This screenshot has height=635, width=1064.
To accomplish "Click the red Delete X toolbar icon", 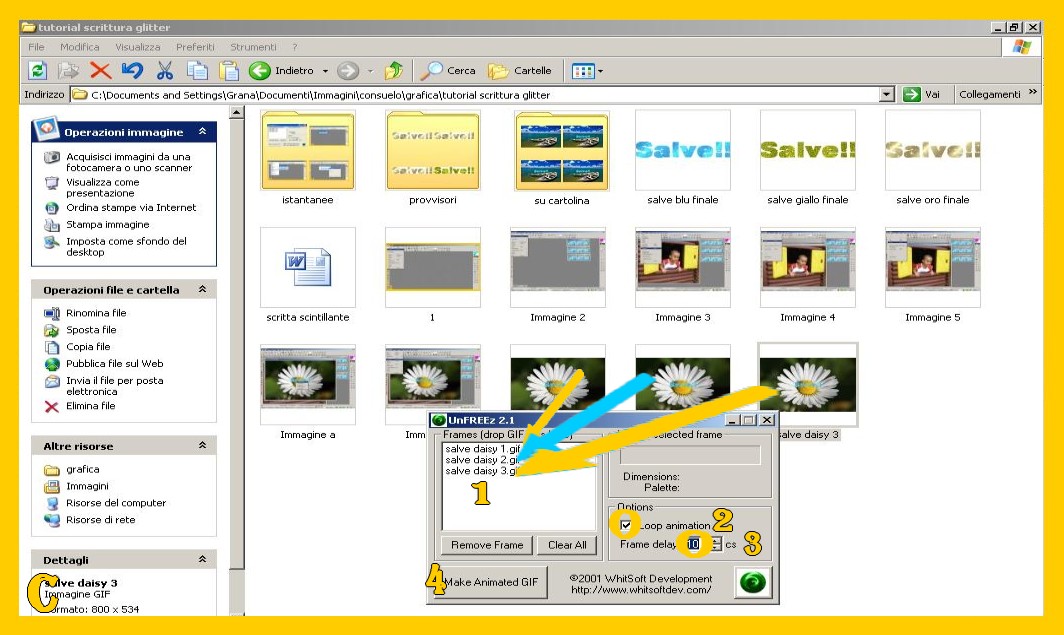I will (x=100, y=71).
